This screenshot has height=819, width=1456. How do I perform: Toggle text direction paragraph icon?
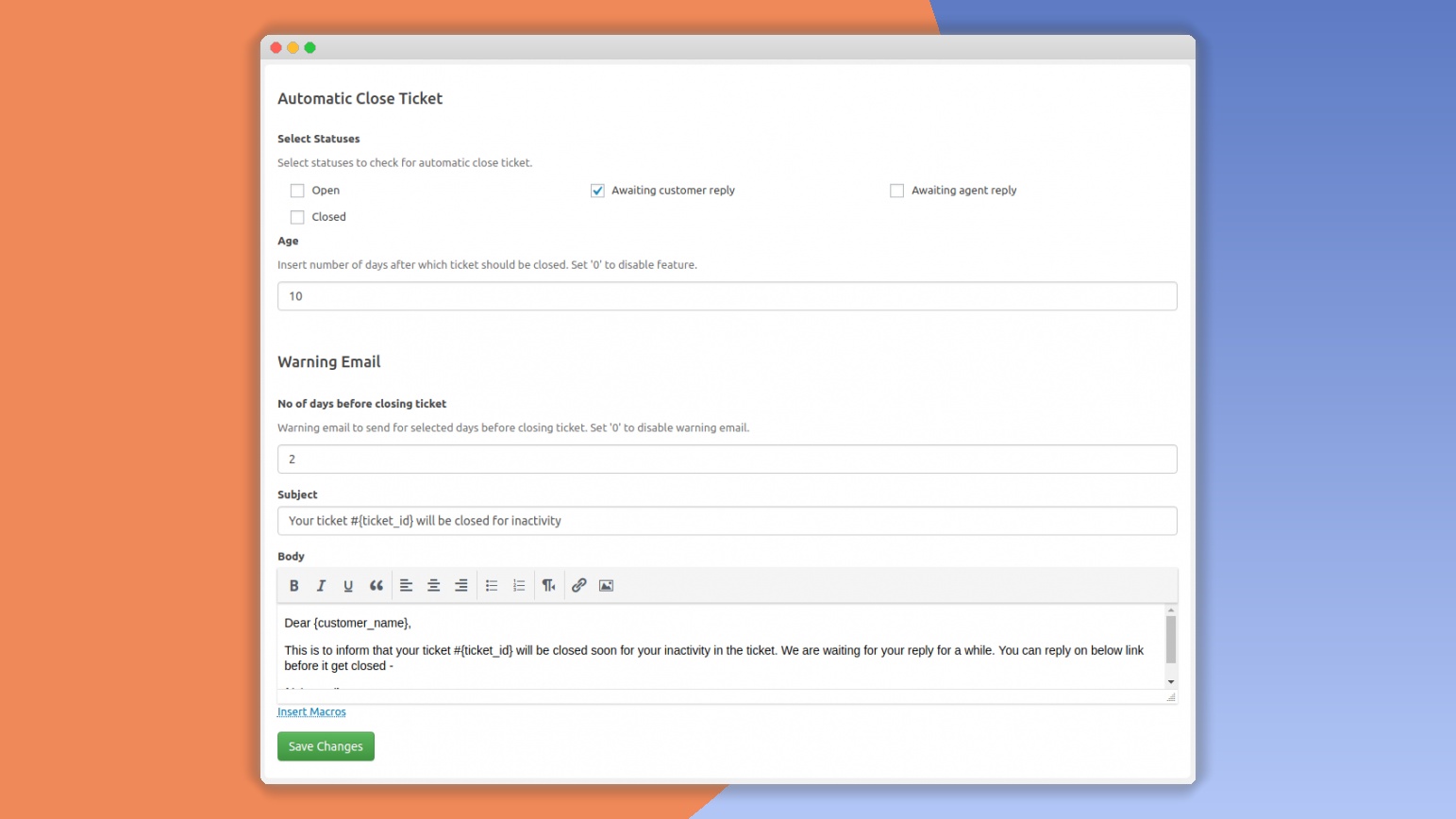tap(548, 586)
